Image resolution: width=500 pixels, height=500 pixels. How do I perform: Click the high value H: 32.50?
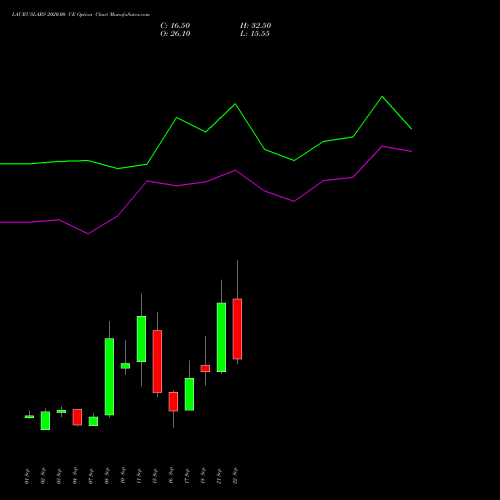click(255, 26)
